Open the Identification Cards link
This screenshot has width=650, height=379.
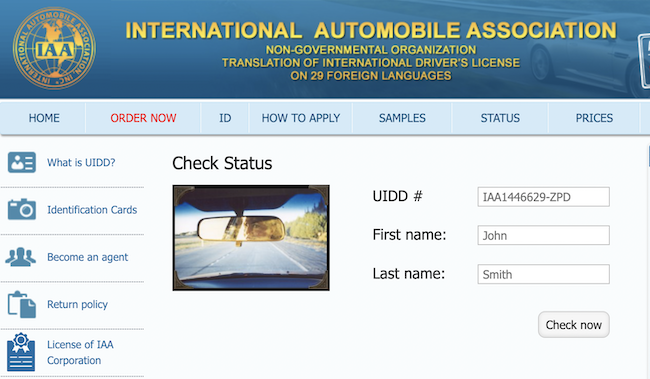[92, 210]
